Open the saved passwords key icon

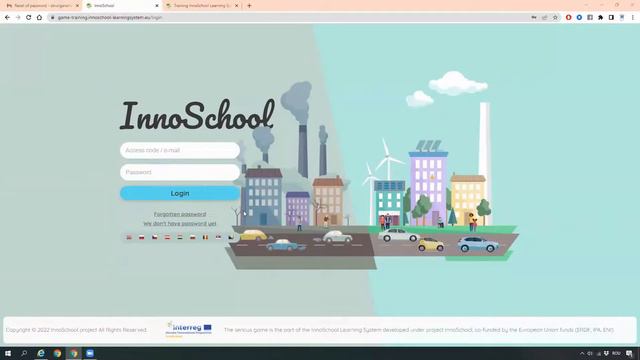534,18
